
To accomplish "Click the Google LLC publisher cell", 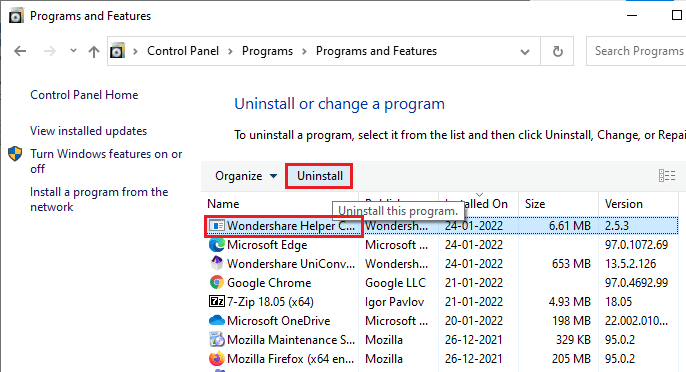I will tap(396, 283).
